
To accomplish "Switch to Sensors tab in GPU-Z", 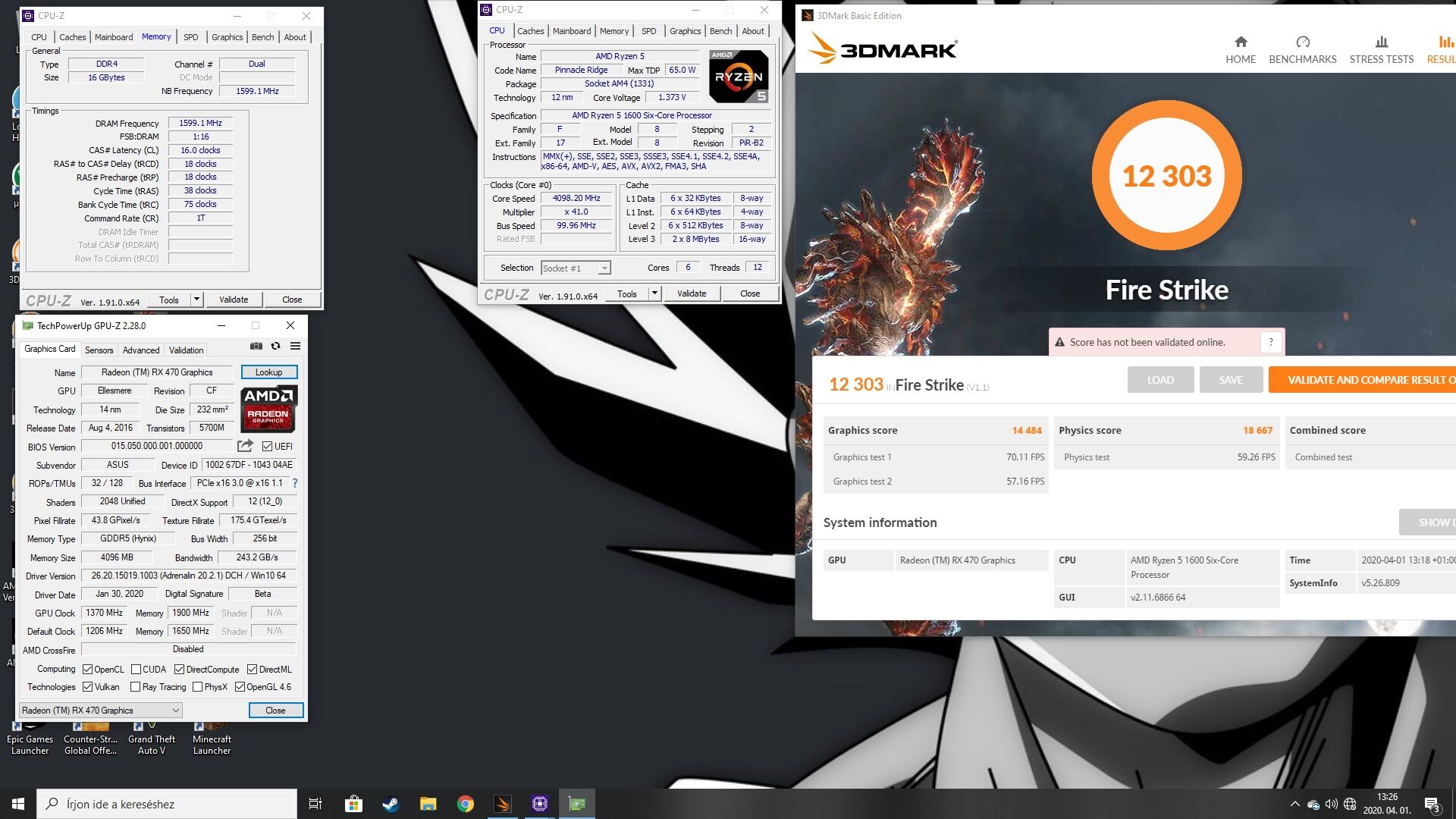I will tap(99, 350).
